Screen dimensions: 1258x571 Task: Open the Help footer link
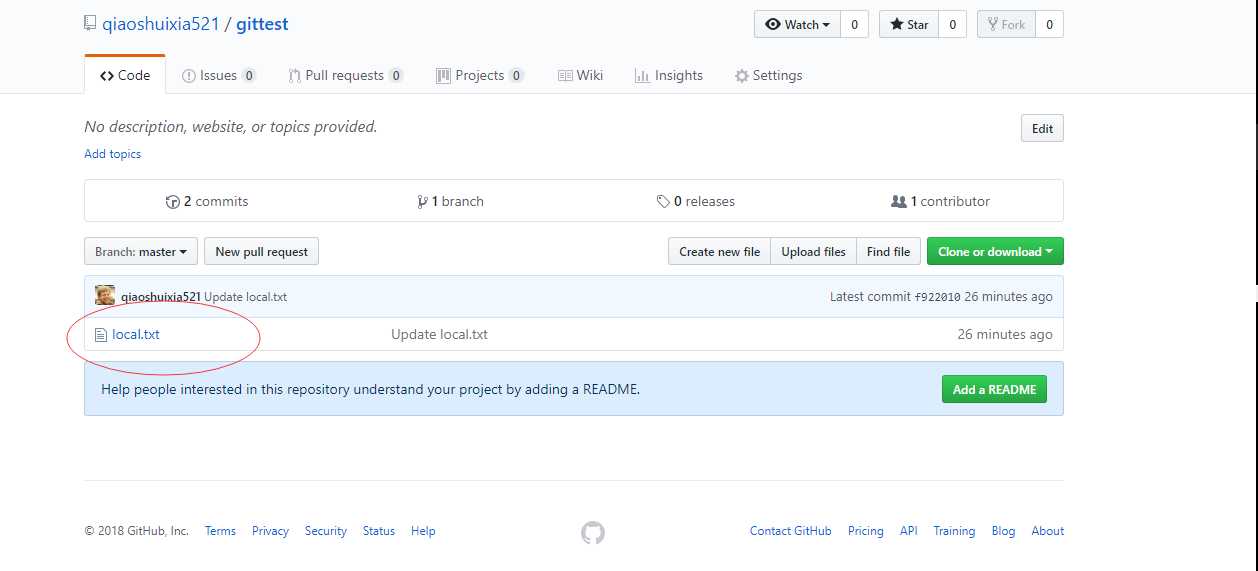(423, 531)
